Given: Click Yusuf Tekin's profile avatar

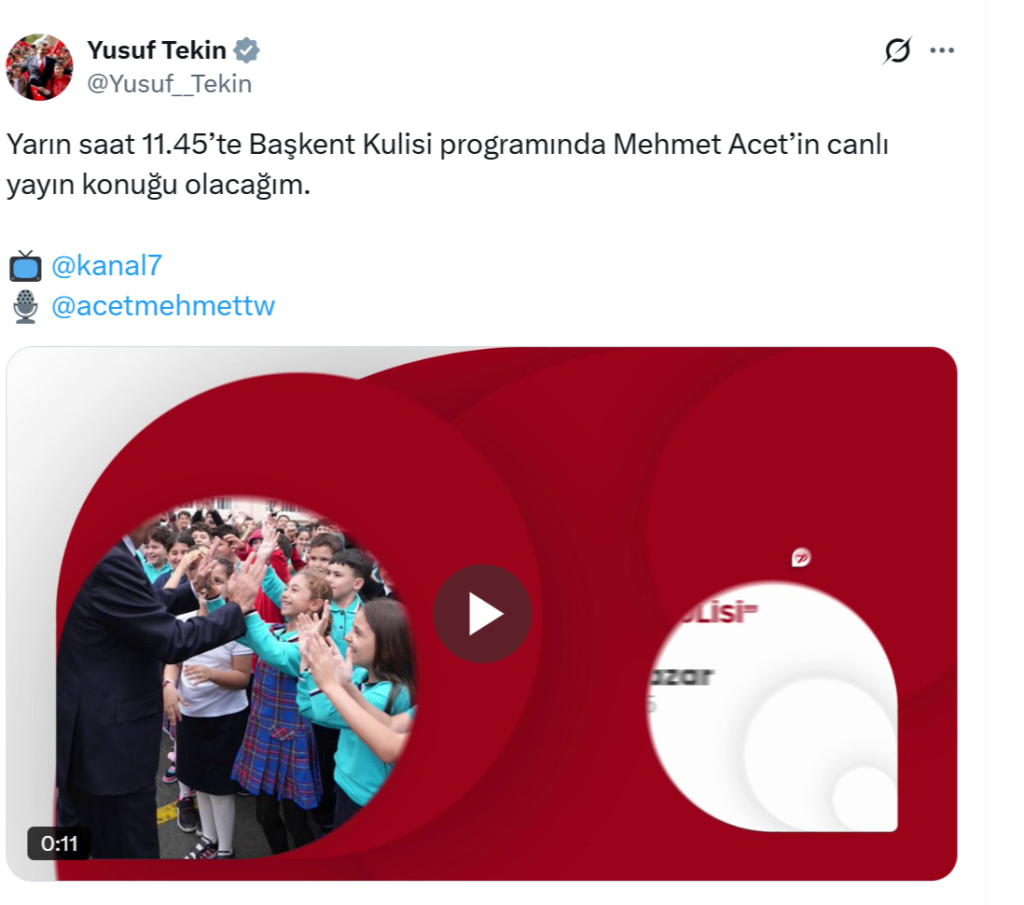Looking at the screenshot, I should pos(40,67).
